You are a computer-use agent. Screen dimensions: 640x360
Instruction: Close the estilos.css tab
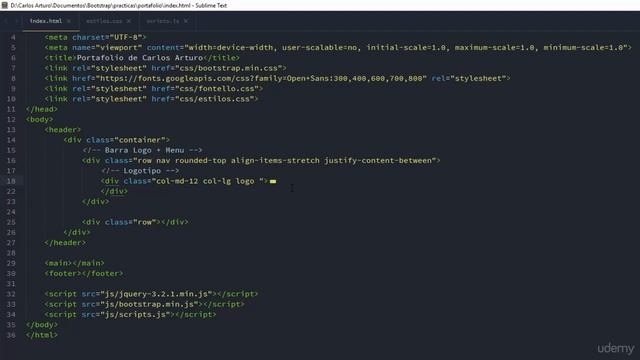[x=129, y=21]
